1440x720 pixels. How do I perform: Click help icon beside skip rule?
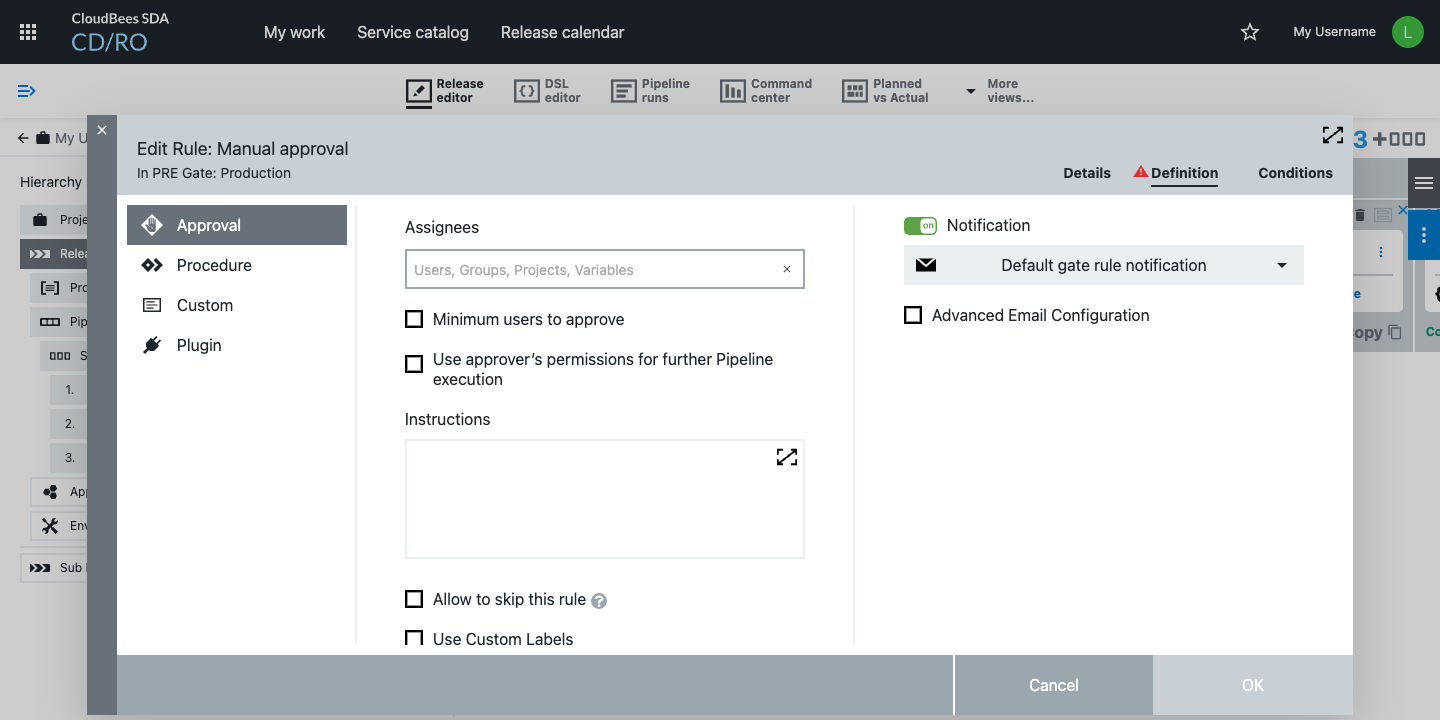[599, 601]
